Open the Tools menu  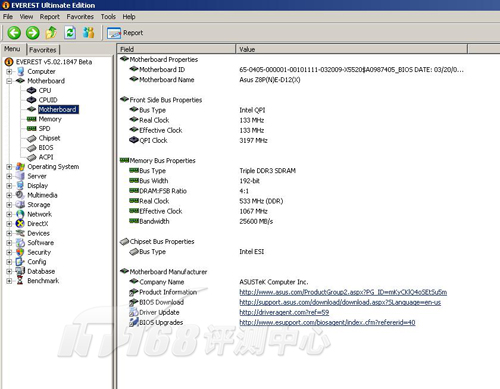[x=108, y=17]
